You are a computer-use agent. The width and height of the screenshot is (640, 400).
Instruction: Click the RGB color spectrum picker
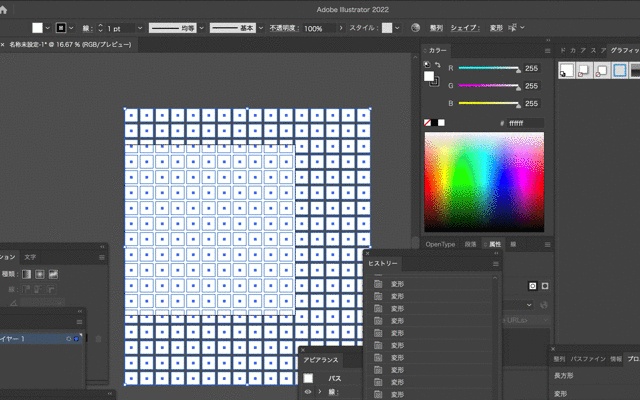click(483, 182)
